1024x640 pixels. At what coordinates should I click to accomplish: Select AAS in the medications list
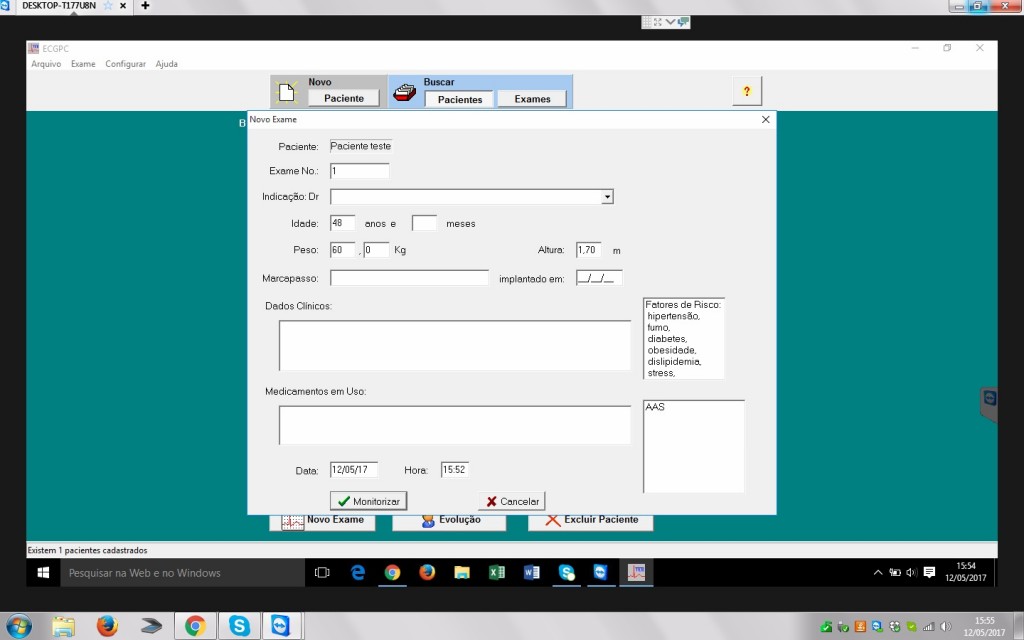coord(654,407)
